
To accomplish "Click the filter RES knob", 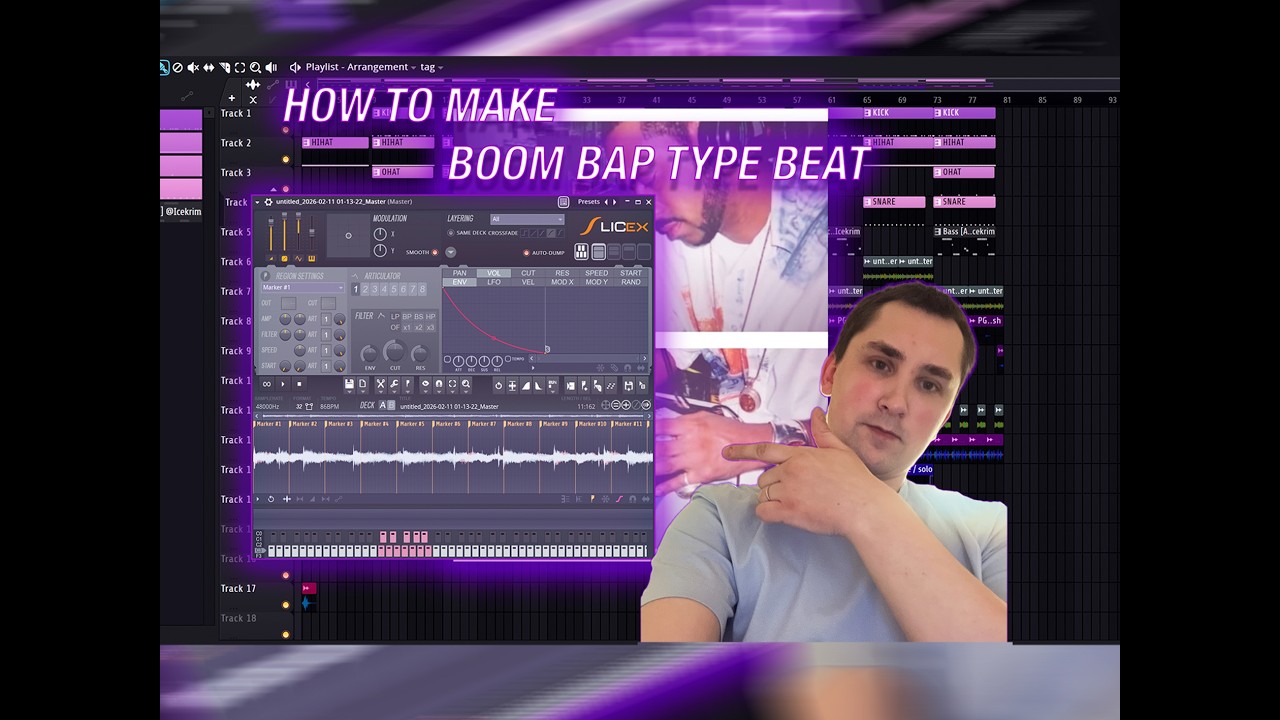I will coord(420,354).
